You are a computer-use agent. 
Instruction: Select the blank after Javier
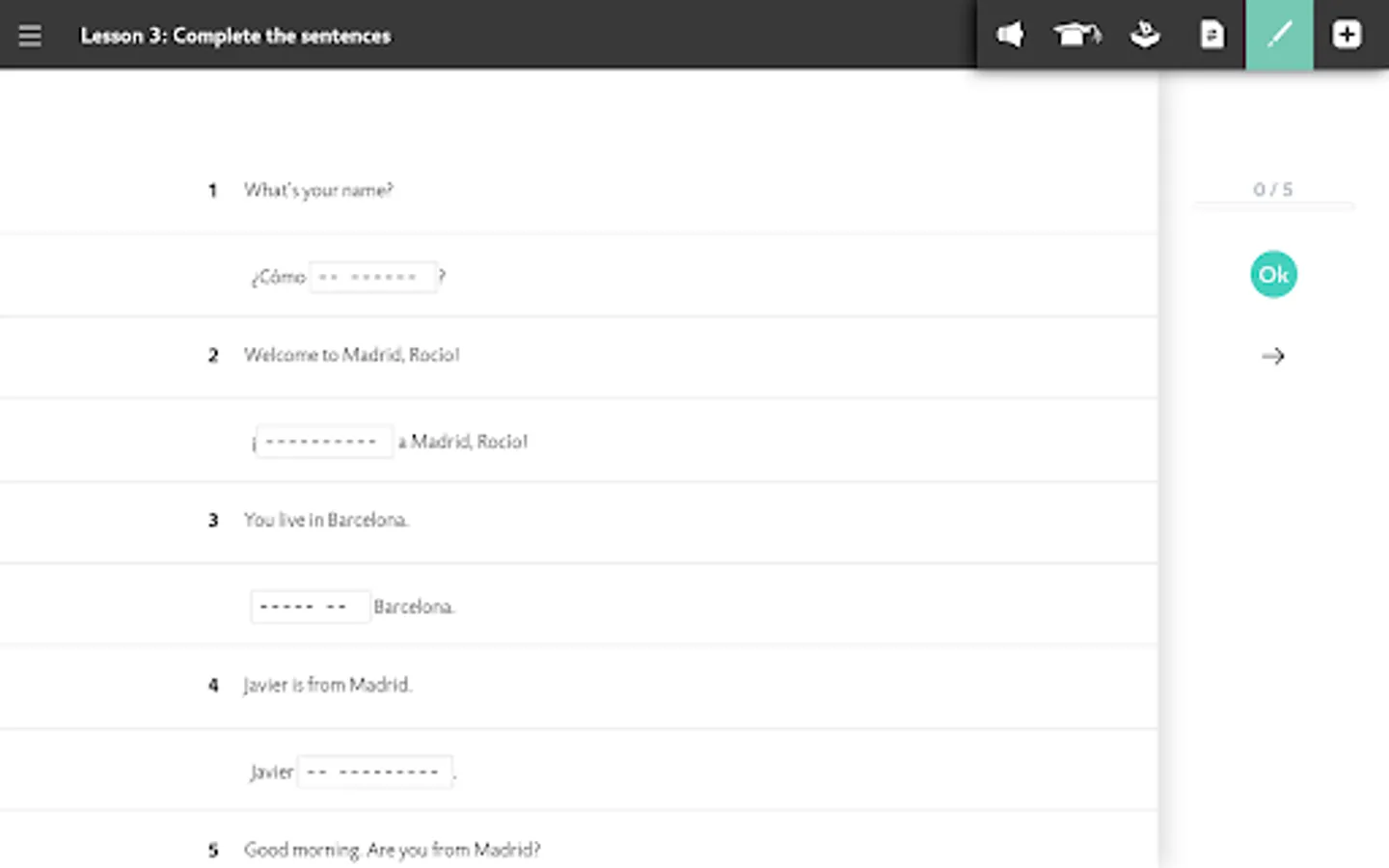(374, 772)
